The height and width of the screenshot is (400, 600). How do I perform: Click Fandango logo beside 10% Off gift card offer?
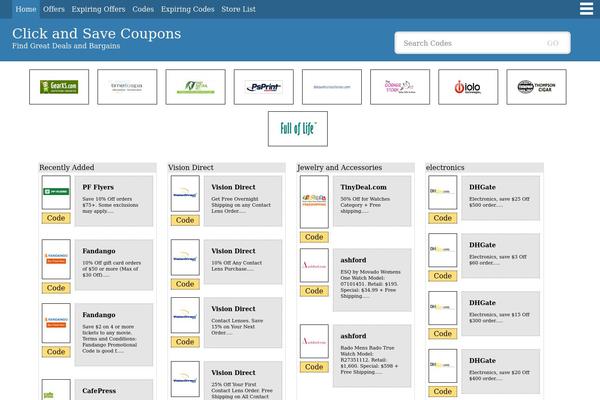pos(56,259)
